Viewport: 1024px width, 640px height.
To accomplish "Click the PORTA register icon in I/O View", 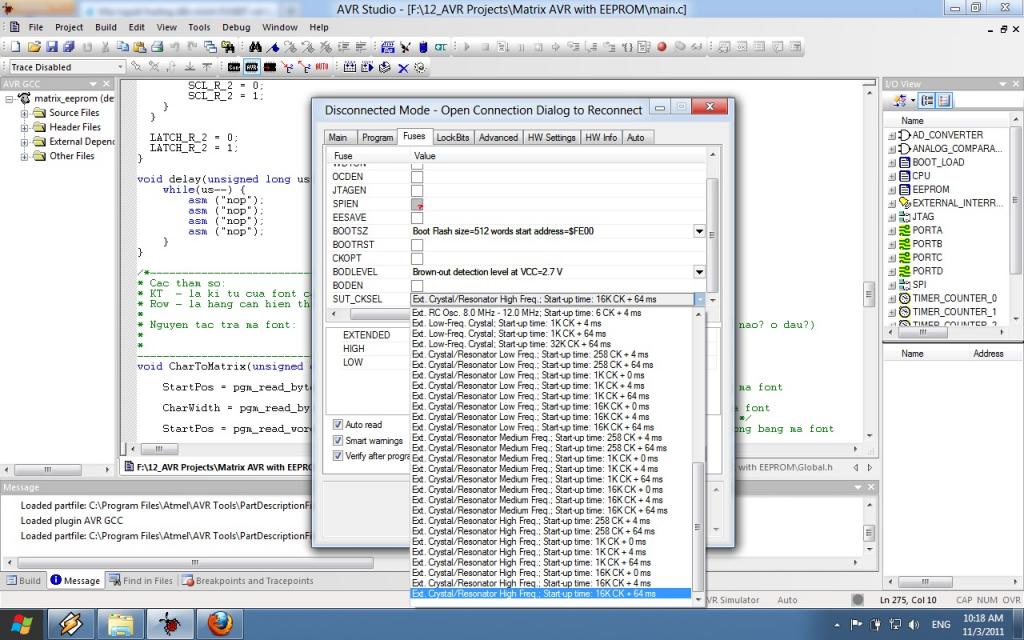I will [903, 230].
